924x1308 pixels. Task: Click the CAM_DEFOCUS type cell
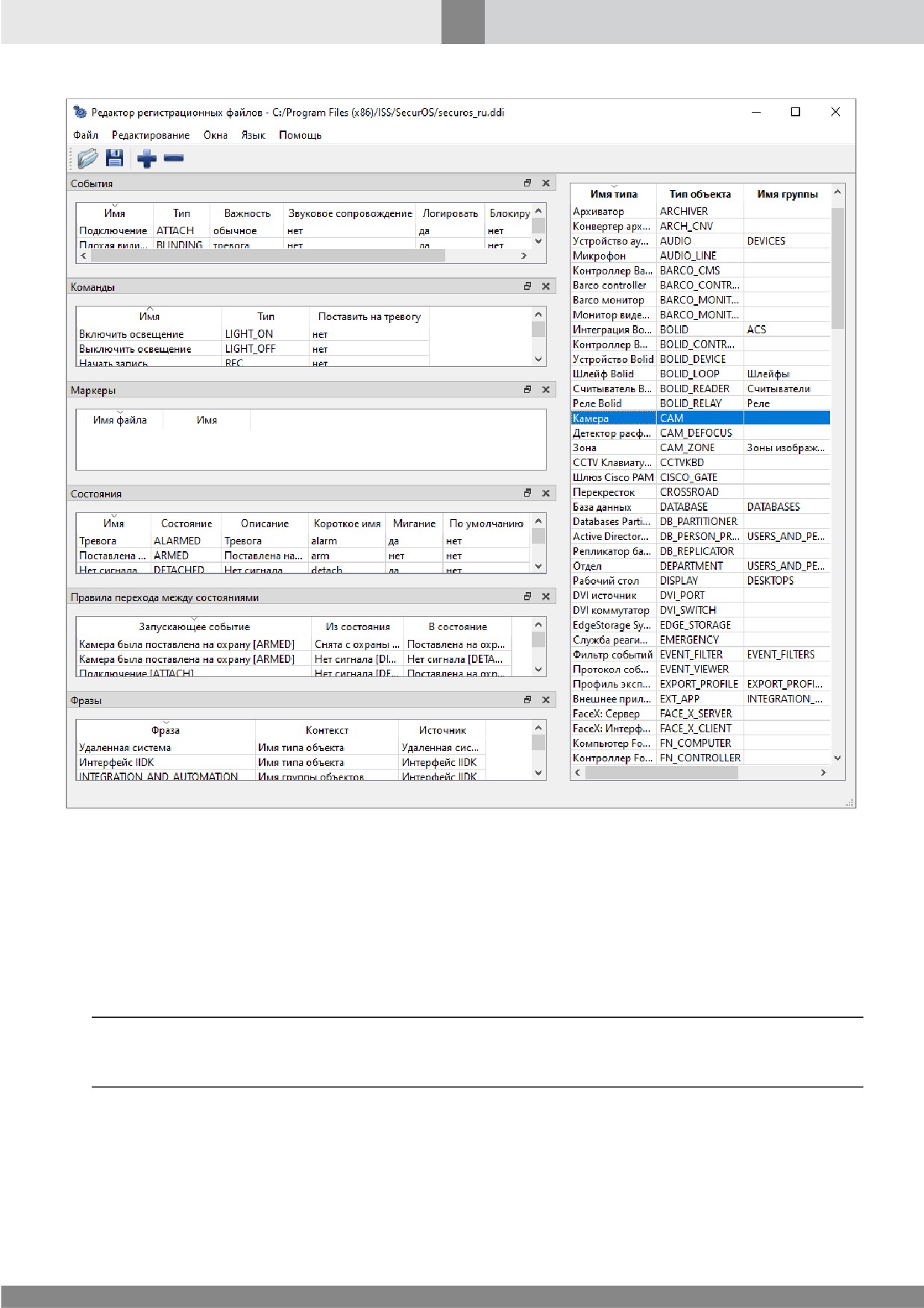point(700,433)
